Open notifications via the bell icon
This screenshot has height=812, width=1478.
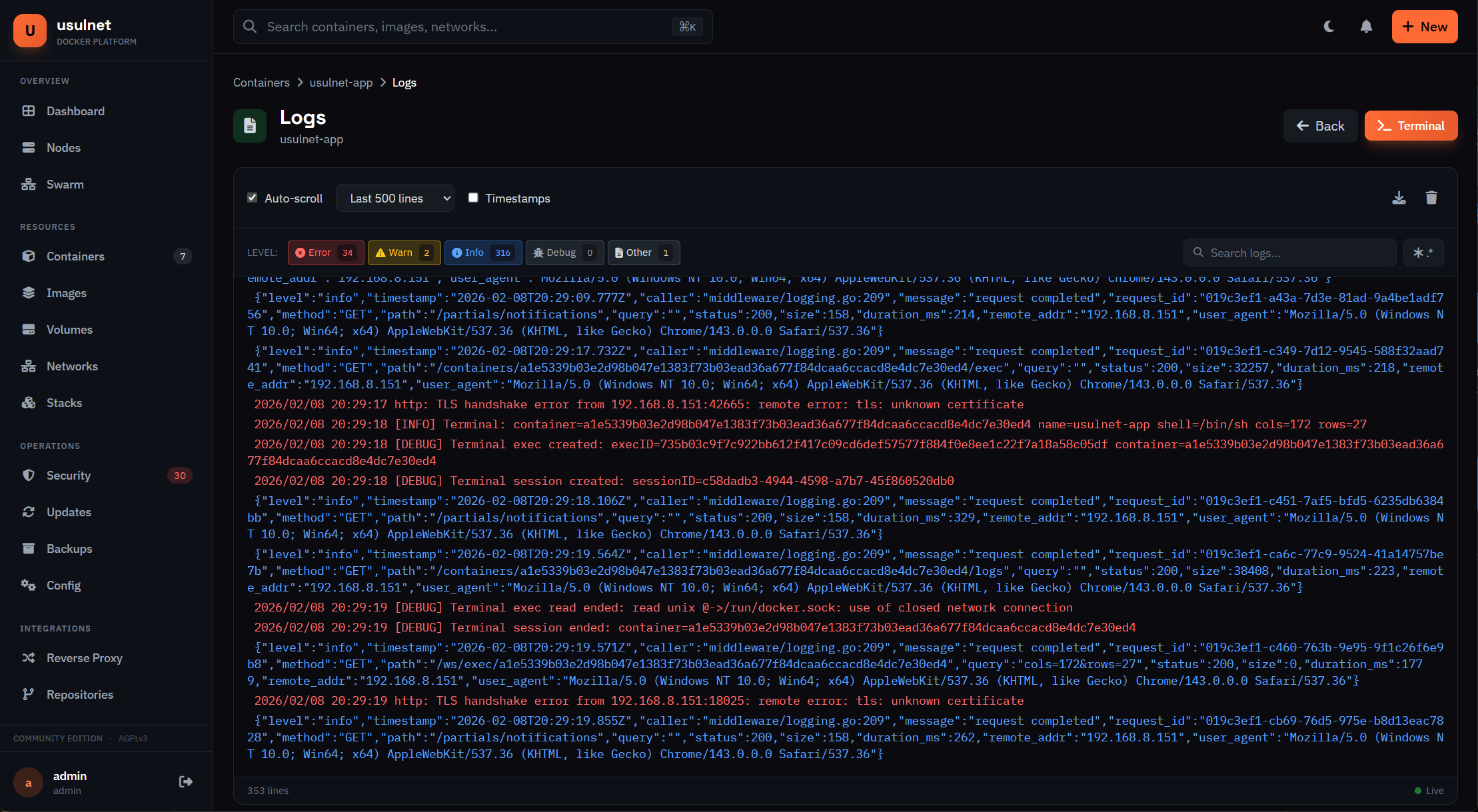click(1365, 27)
